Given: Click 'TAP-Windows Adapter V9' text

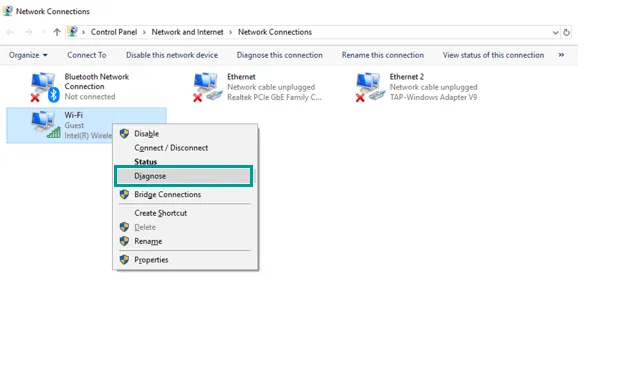Looking at the screenshot, I should coord(433,97).
